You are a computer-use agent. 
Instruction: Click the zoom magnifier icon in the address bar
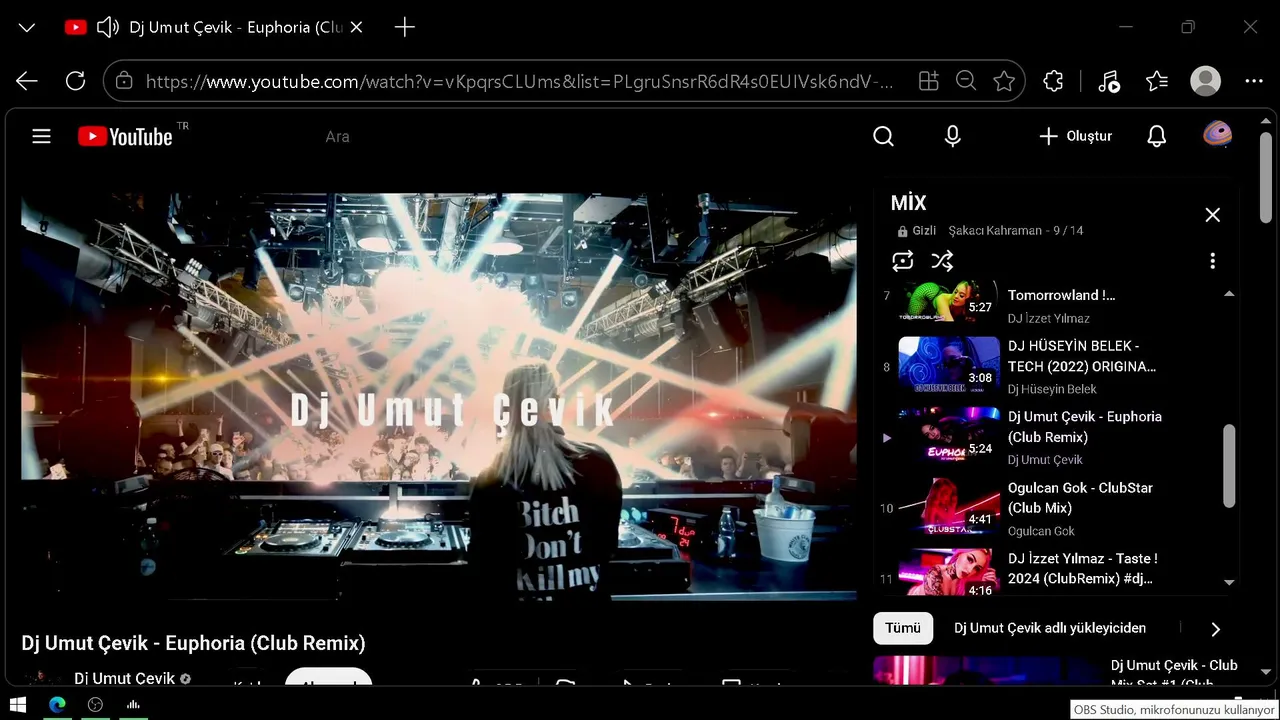pos(966,81)
